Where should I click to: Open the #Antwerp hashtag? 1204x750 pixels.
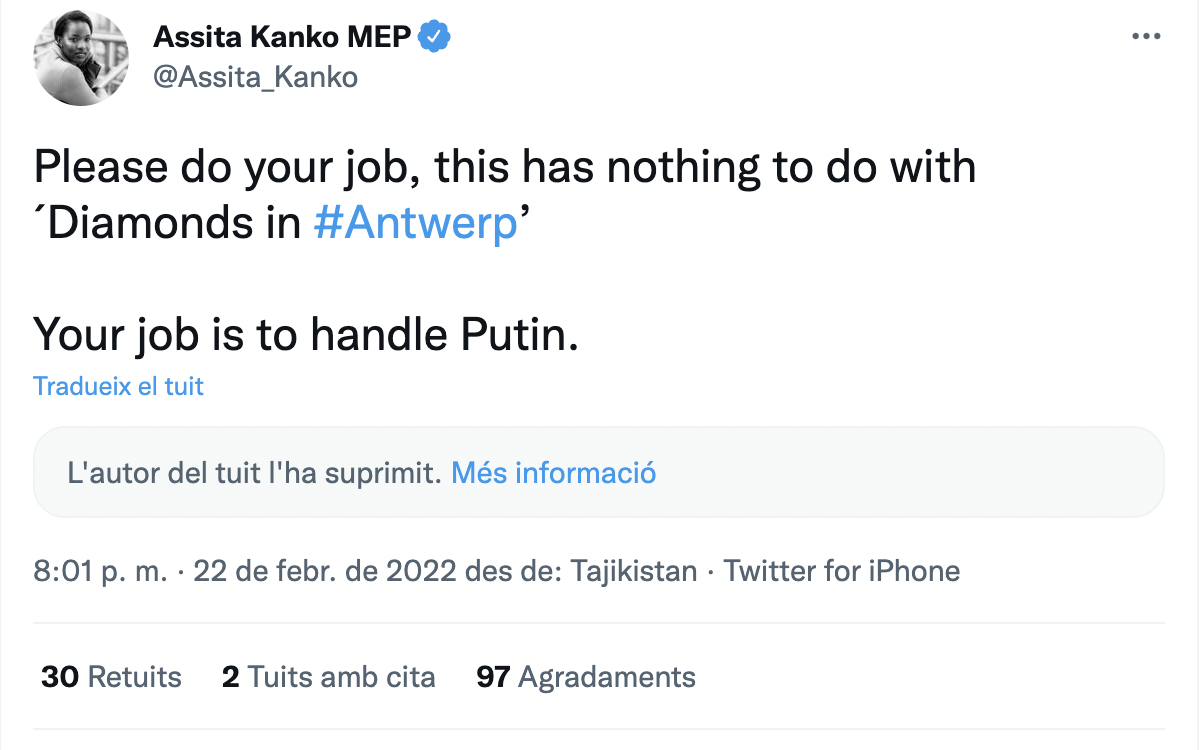click(415, 224)
